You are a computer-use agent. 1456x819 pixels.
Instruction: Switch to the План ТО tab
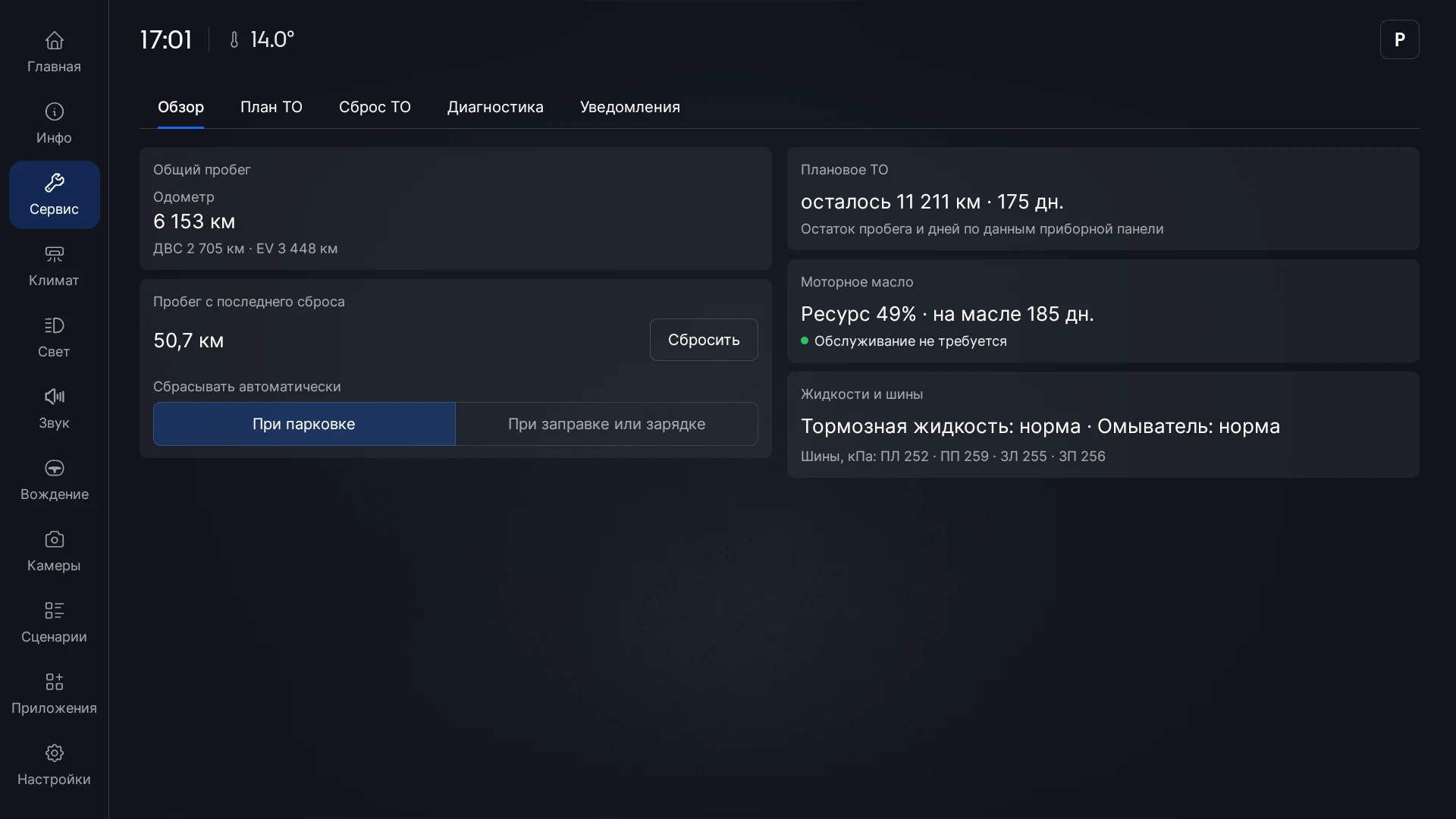[x=271, y=107]
